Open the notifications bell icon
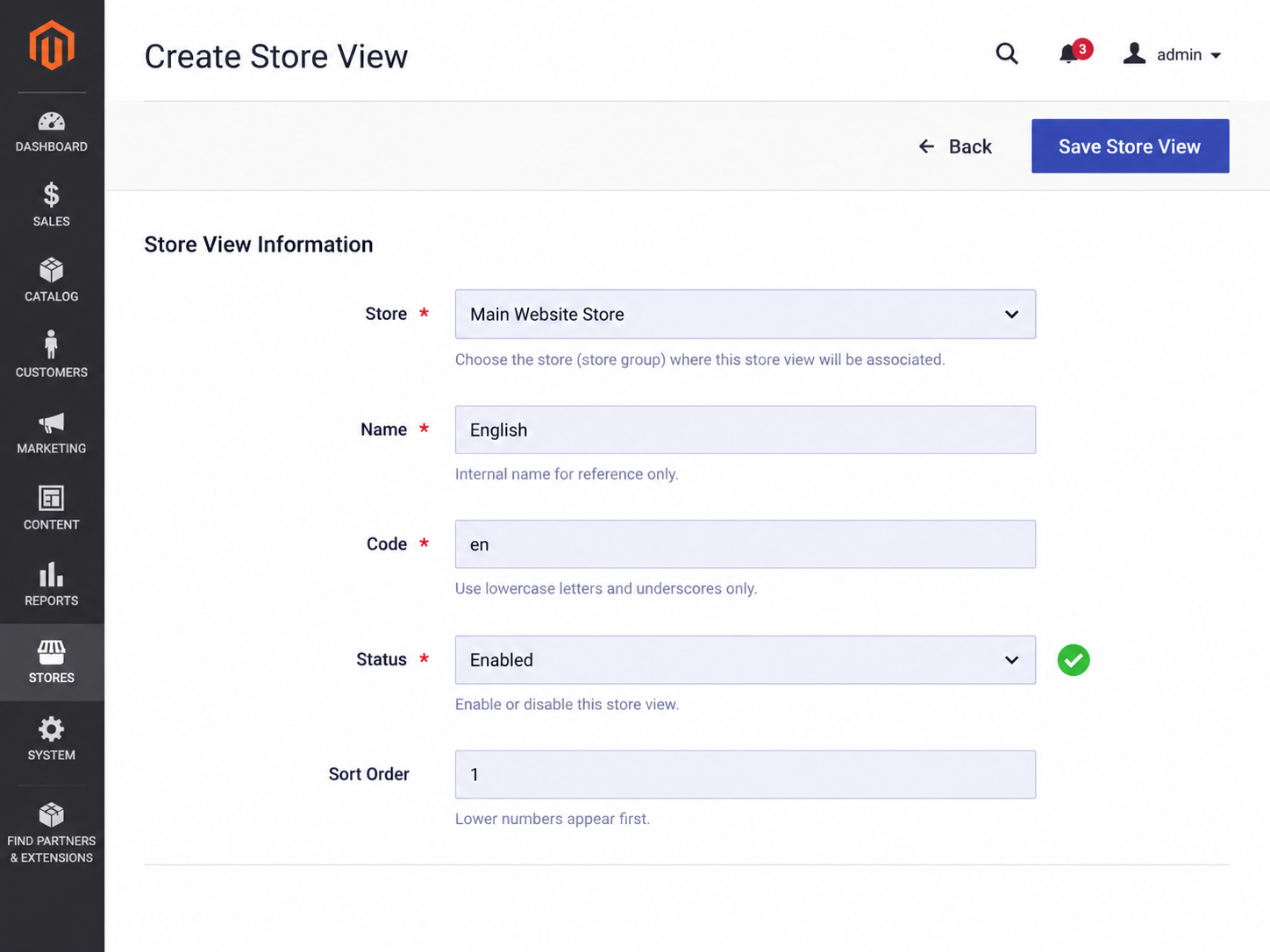This screenshot has width=1270, height=952. click(x=1070, y=54)
